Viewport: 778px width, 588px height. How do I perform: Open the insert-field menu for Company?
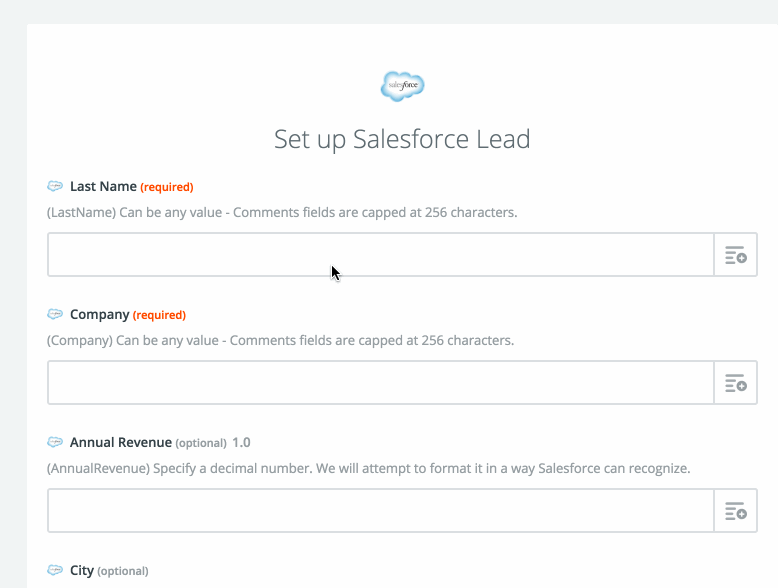(735, 383)
